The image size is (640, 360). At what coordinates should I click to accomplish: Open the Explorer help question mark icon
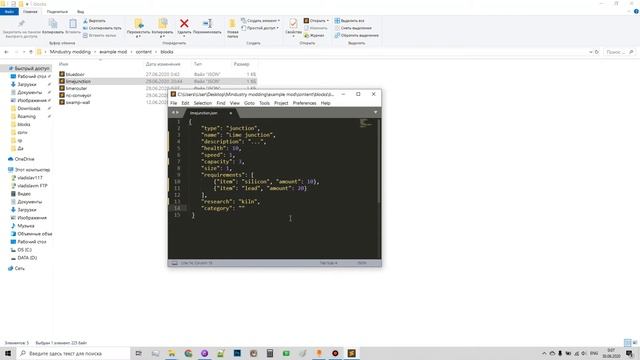[636, 11]
